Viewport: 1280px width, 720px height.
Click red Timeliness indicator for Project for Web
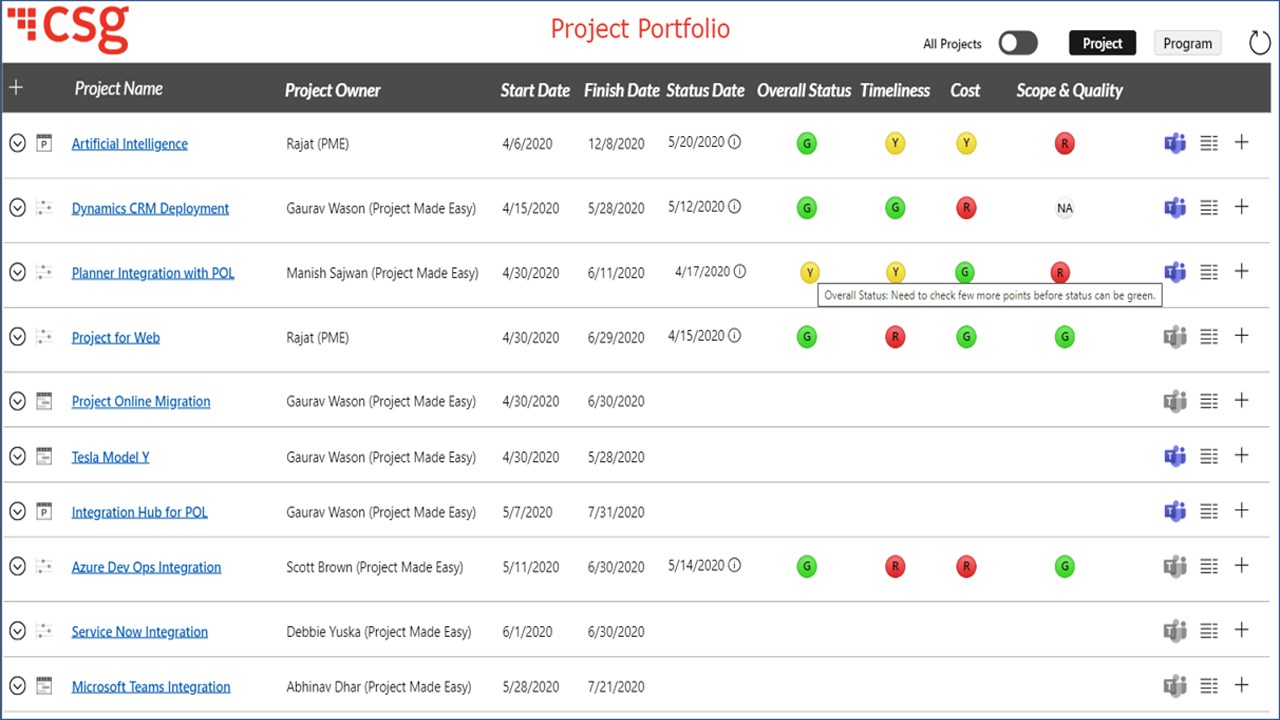click(x=895, y=337)
